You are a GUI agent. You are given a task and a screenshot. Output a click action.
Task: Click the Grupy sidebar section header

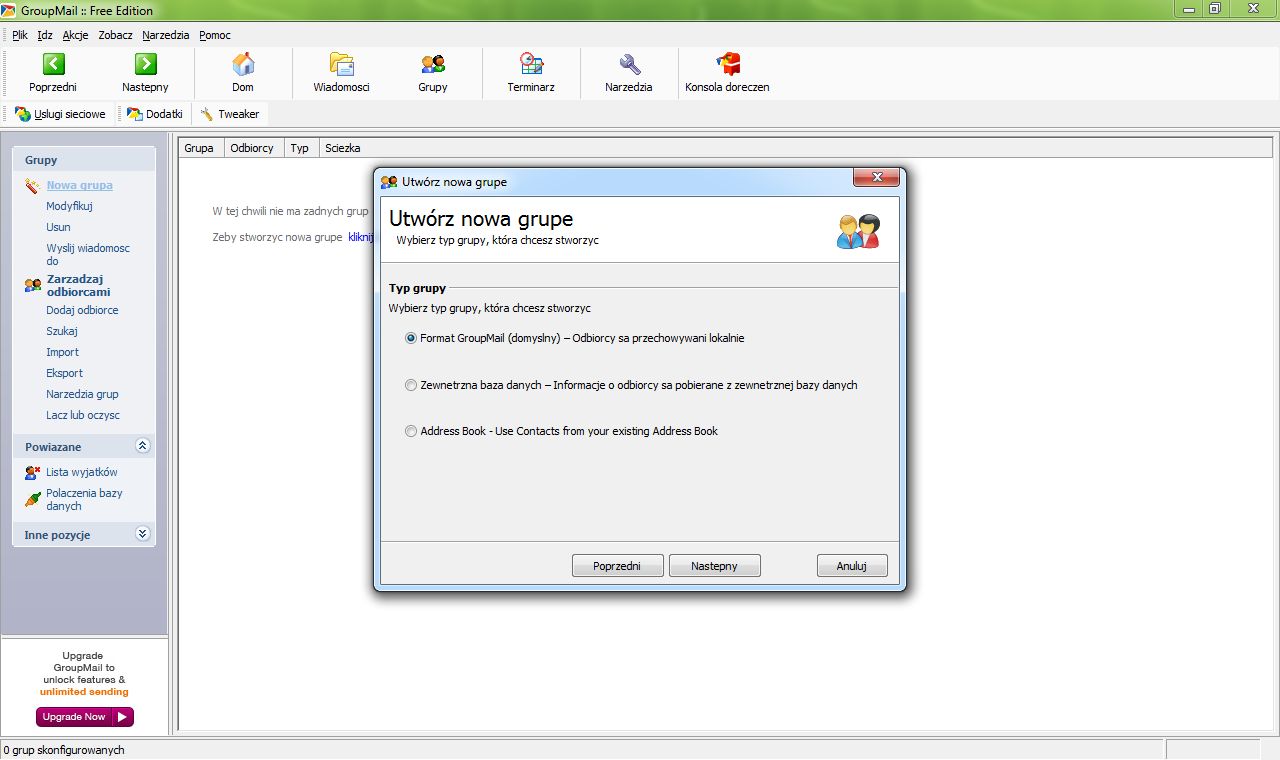click(x=84, y=160)
